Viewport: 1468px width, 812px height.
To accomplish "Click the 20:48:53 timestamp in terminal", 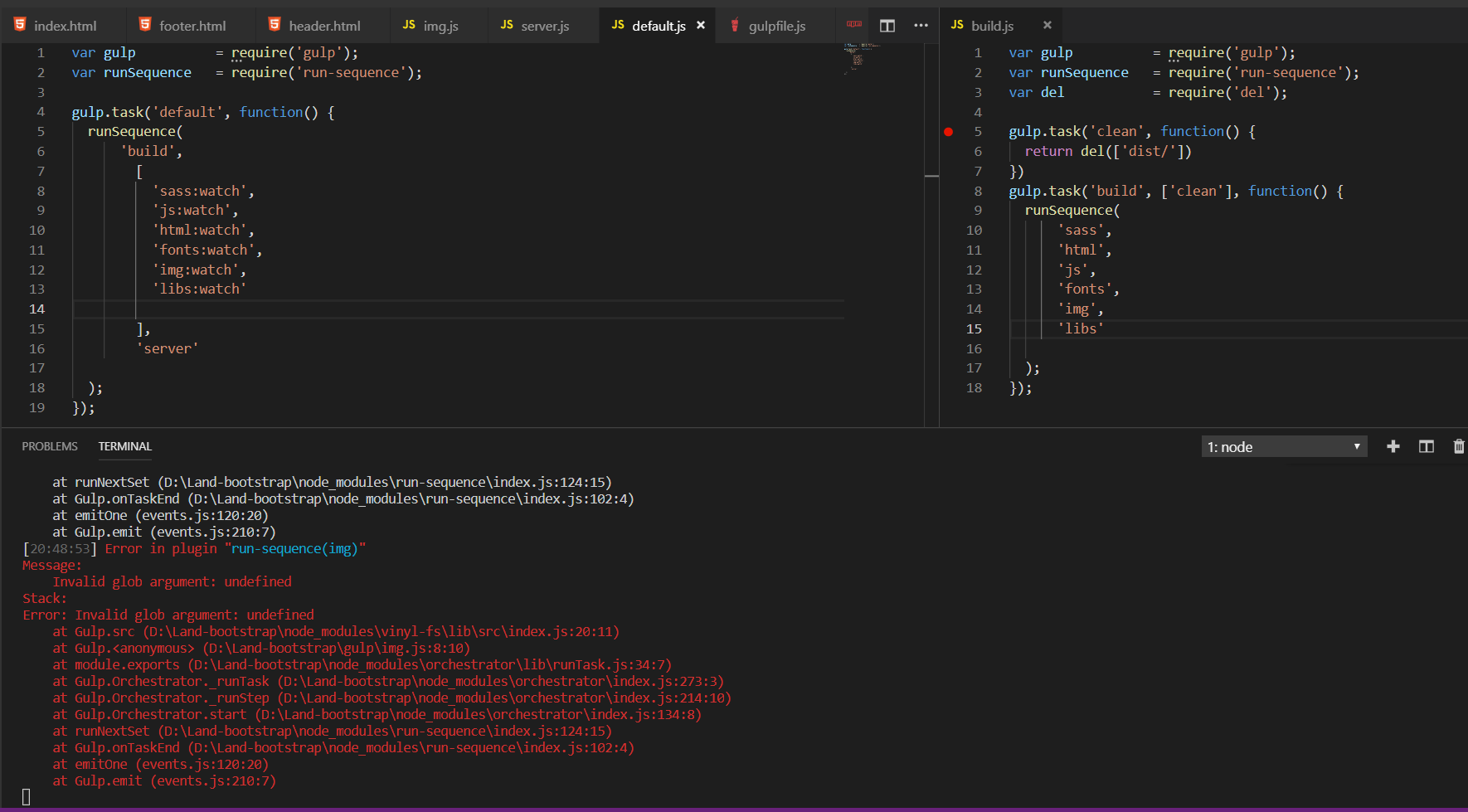I will 60,549.
